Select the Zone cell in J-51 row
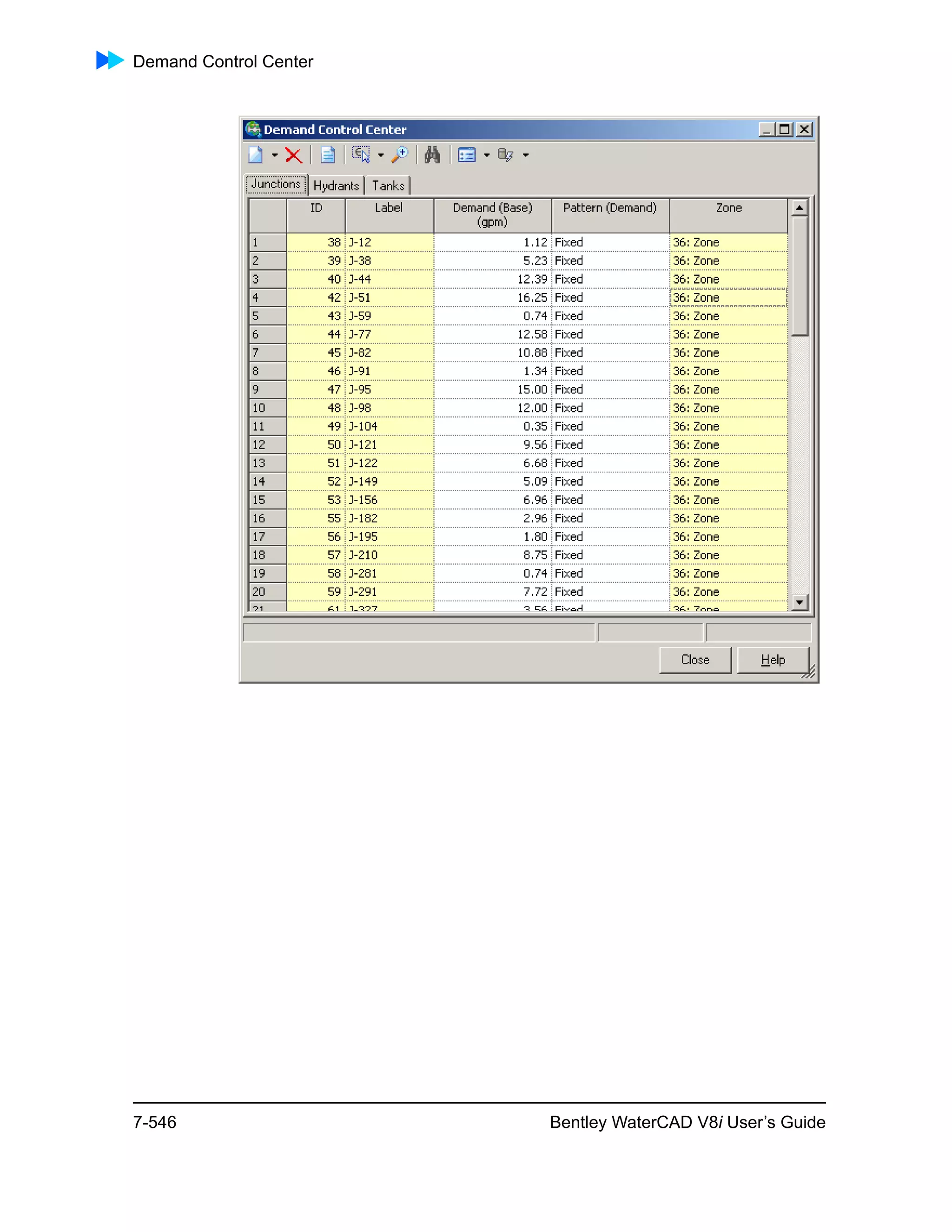 (729, 297)
